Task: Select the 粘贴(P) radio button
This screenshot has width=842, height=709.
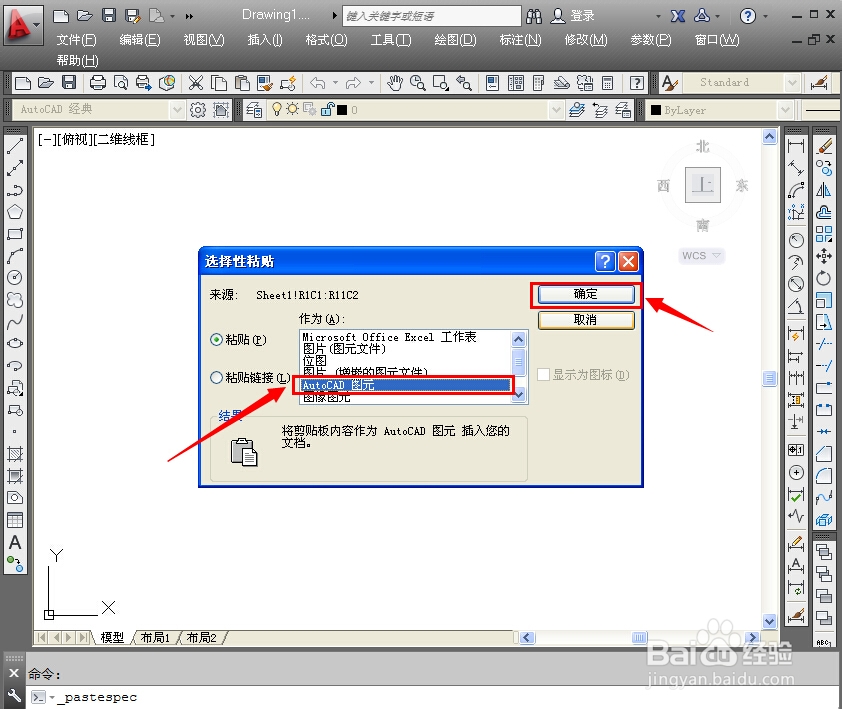Action: [x=216, y=339]
